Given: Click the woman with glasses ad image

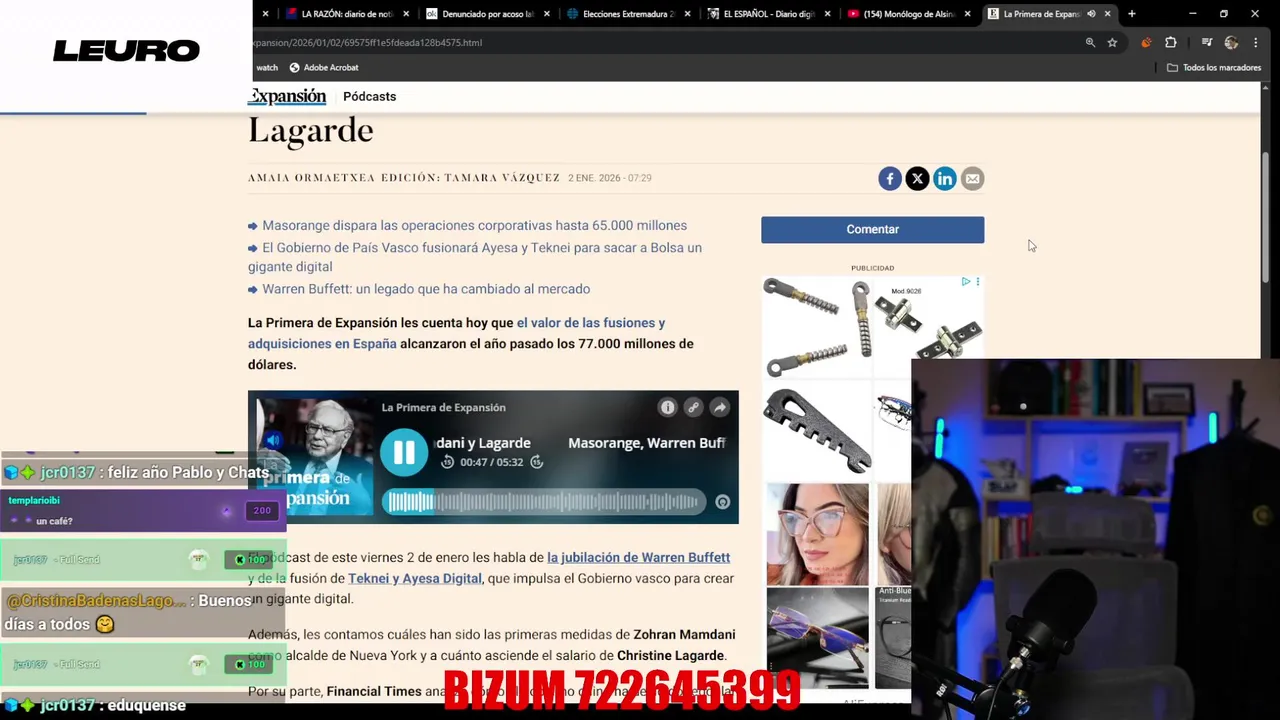Looking at the screenshot, I should click(817, 534).
